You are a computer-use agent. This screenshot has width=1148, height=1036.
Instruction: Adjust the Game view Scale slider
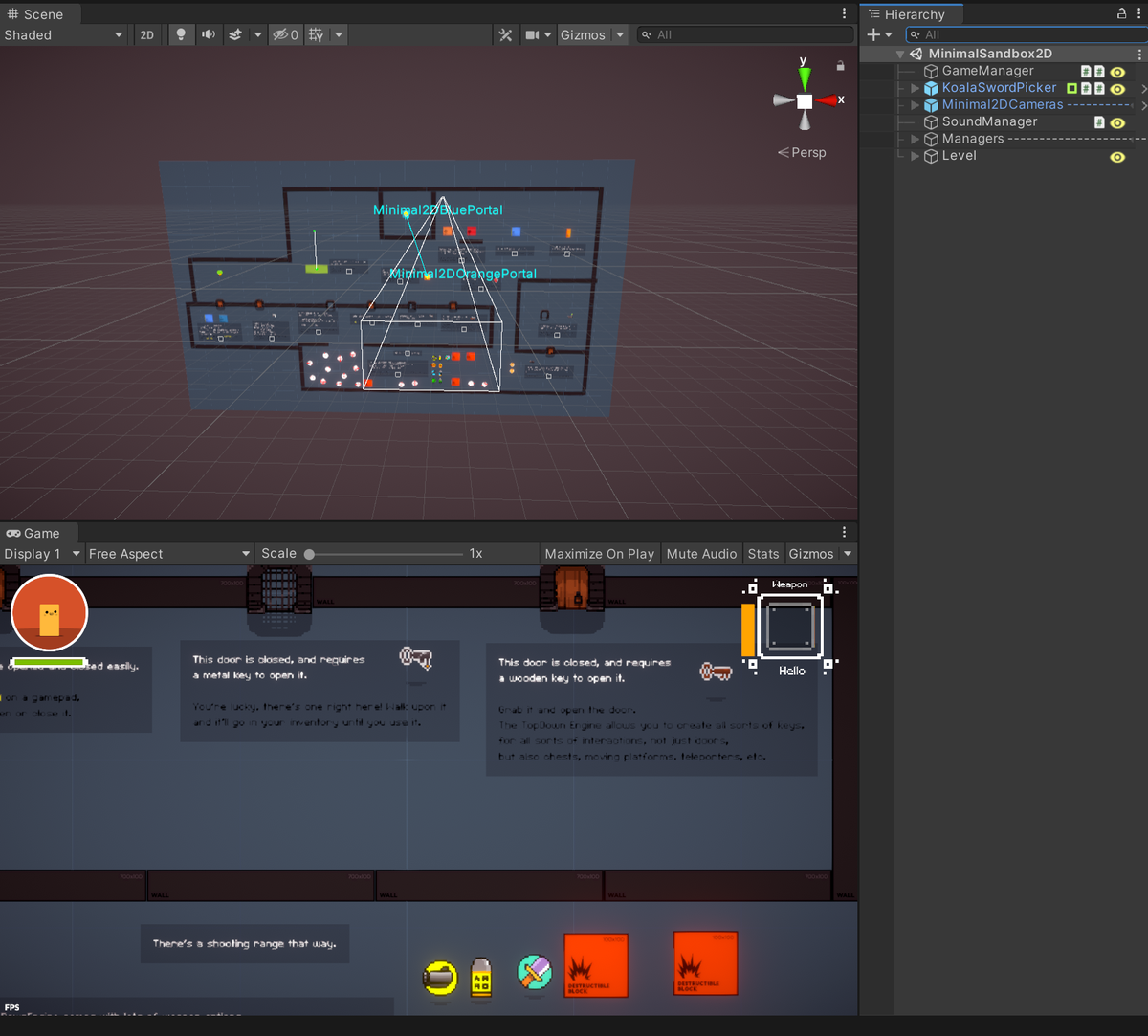coord(386,554)
